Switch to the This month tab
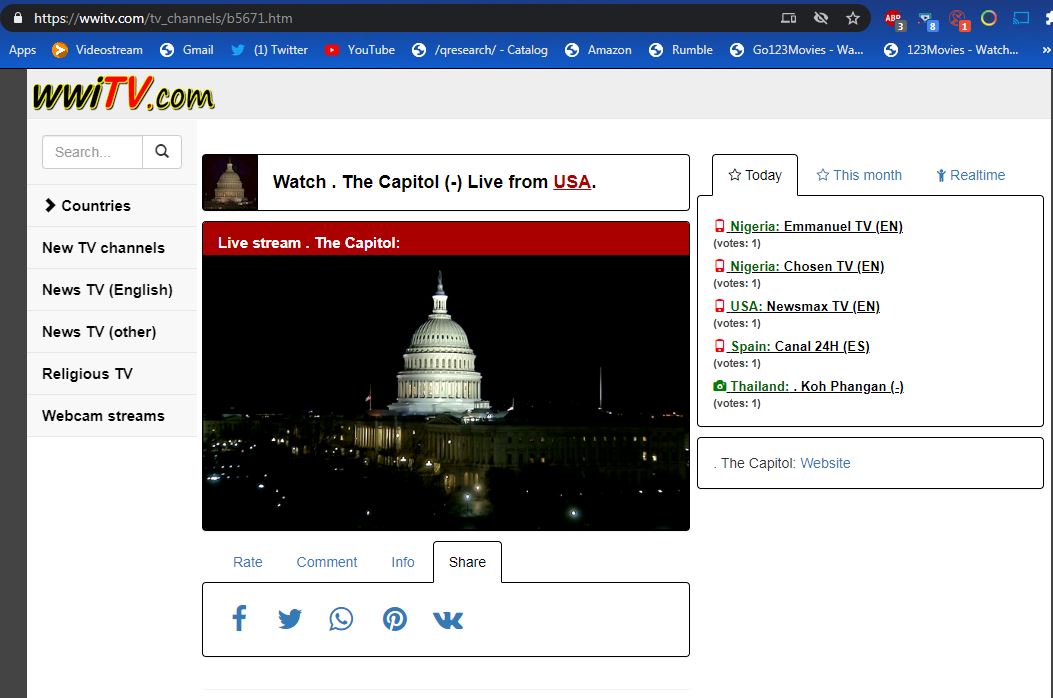Image resolution: width=1053 pixels, height=698 pixels. (859, 175)
